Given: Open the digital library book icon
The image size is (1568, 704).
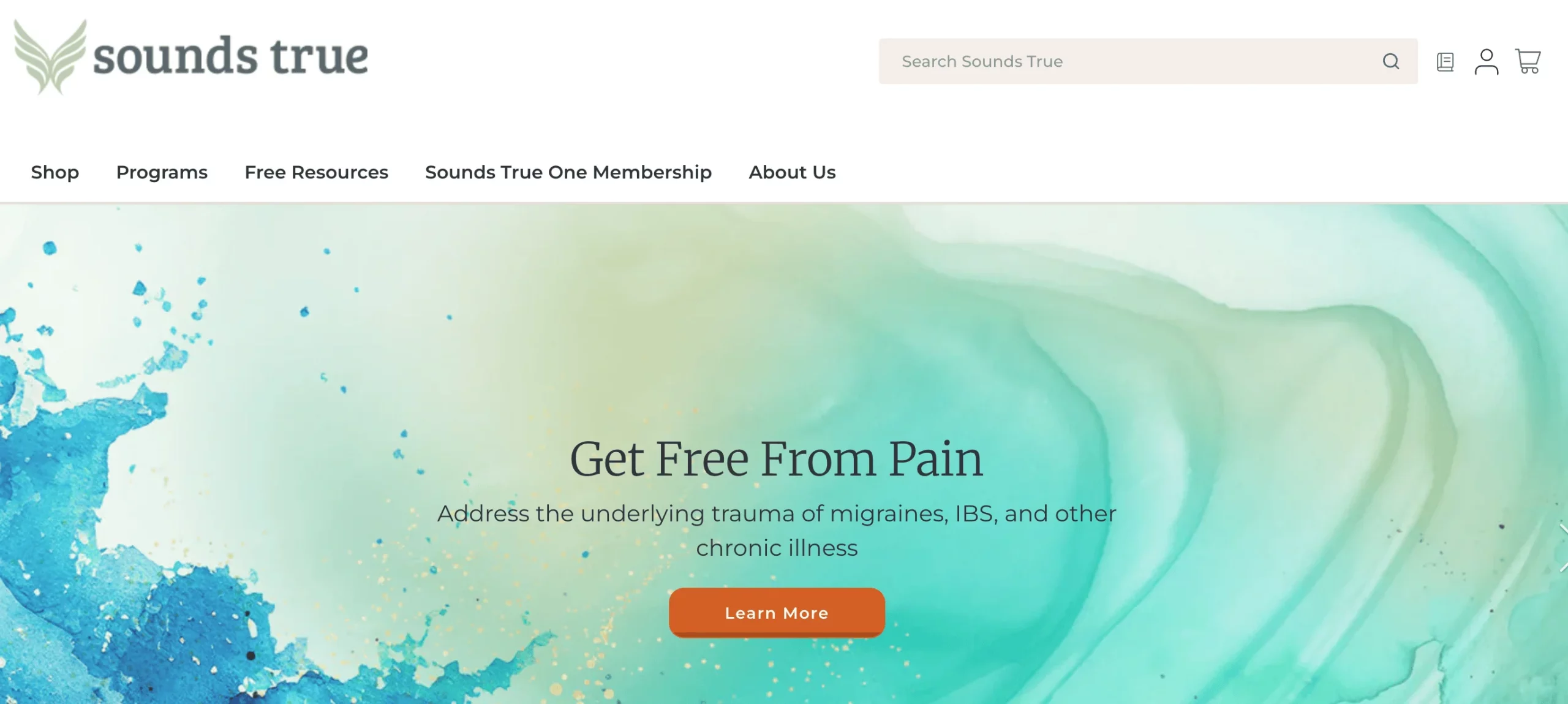Looking at the screenshot, I should (x=1445, y=62).
